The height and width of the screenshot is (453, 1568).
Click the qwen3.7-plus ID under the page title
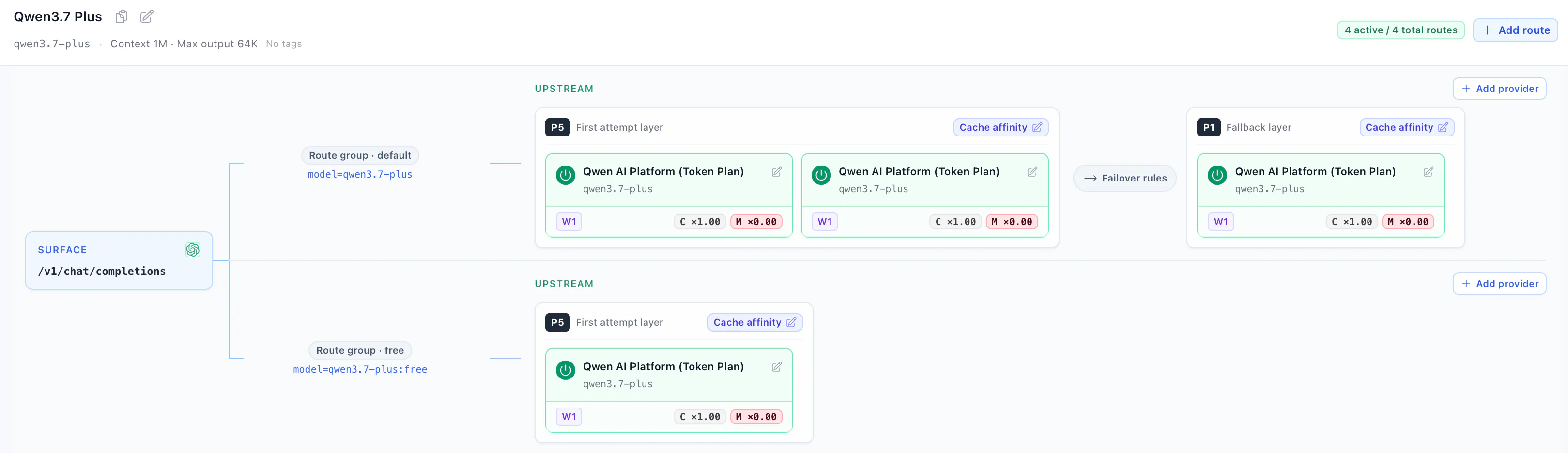(x=52, y=44)
